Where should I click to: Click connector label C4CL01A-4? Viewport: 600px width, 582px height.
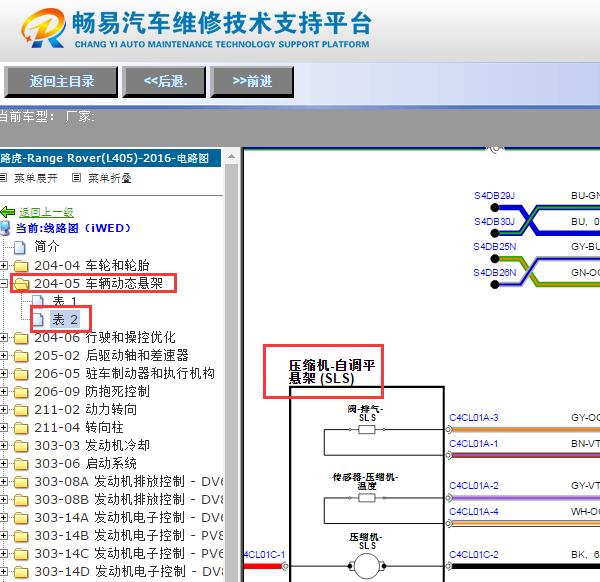pyautogui.click(x=474, y=512)
